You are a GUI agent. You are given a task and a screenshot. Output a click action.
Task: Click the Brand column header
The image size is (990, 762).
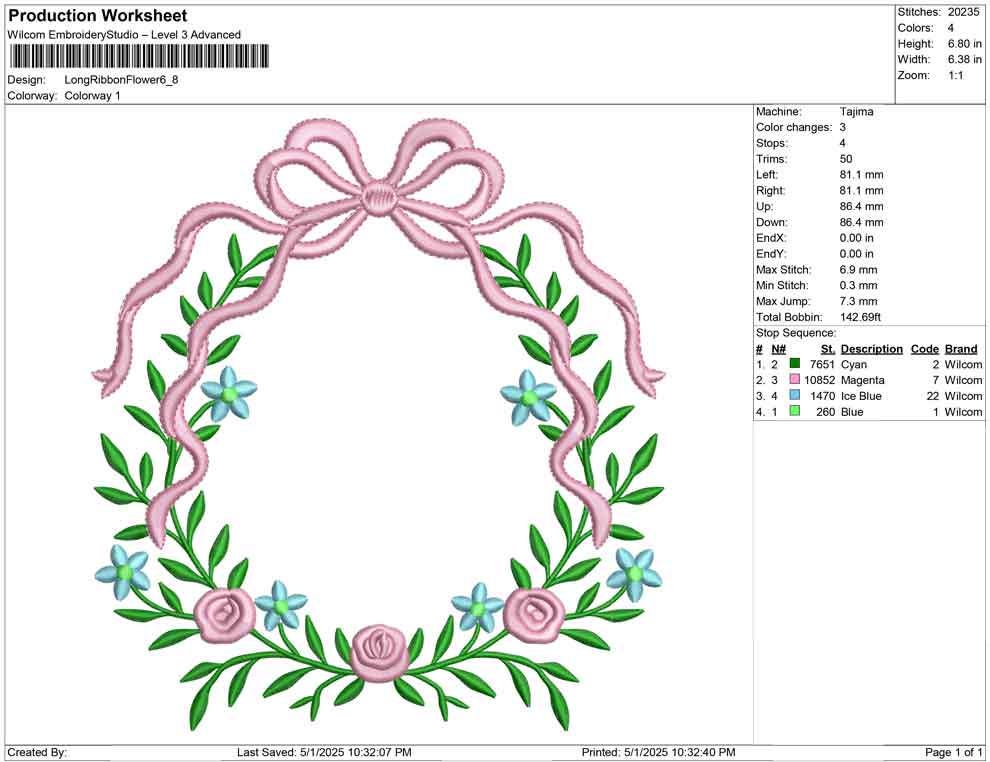[x=960, y=348]
